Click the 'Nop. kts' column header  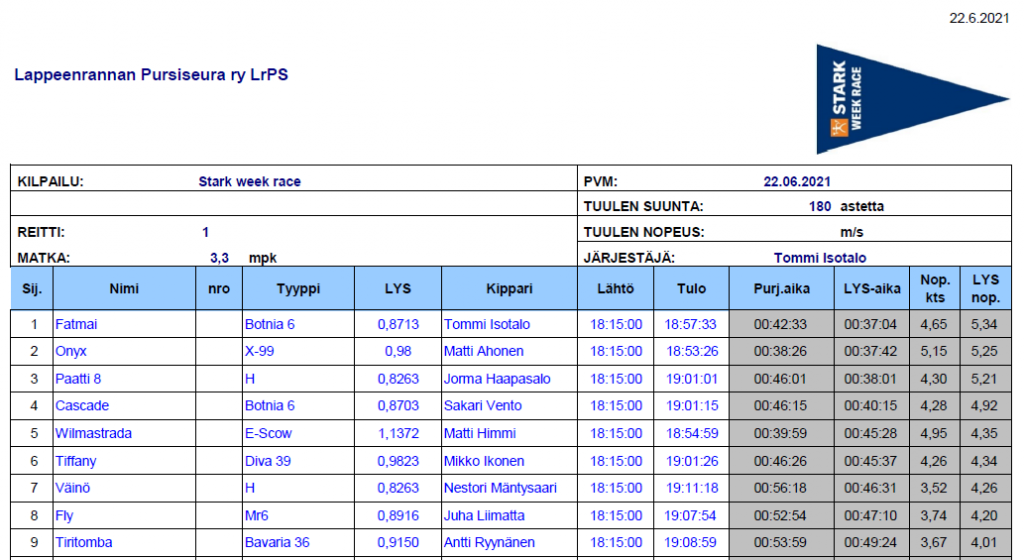[935, 288]
